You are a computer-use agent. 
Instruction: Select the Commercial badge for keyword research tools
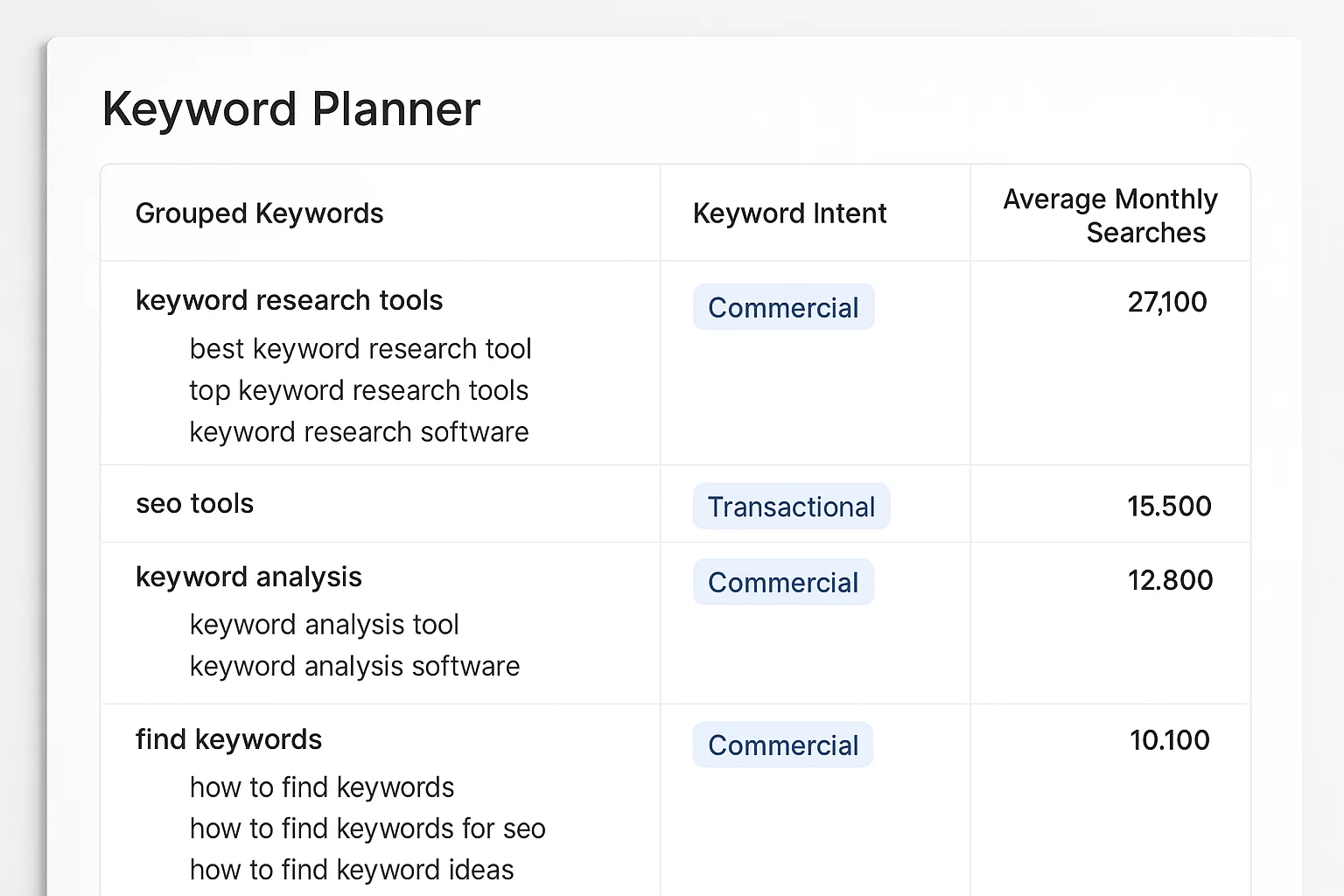pyautogui.click(x=783, y=307)
